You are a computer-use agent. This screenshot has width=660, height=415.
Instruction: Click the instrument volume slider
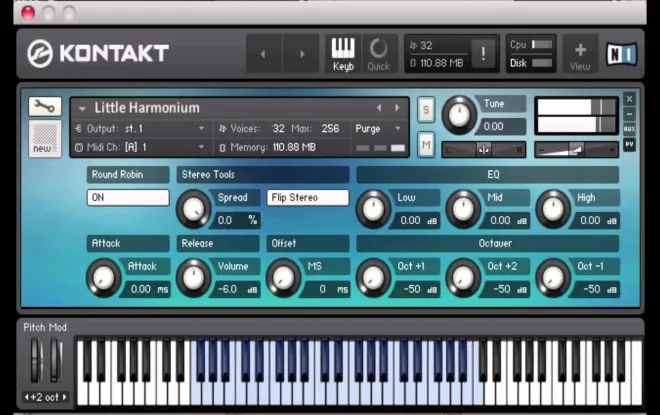(x=577, y=150)
